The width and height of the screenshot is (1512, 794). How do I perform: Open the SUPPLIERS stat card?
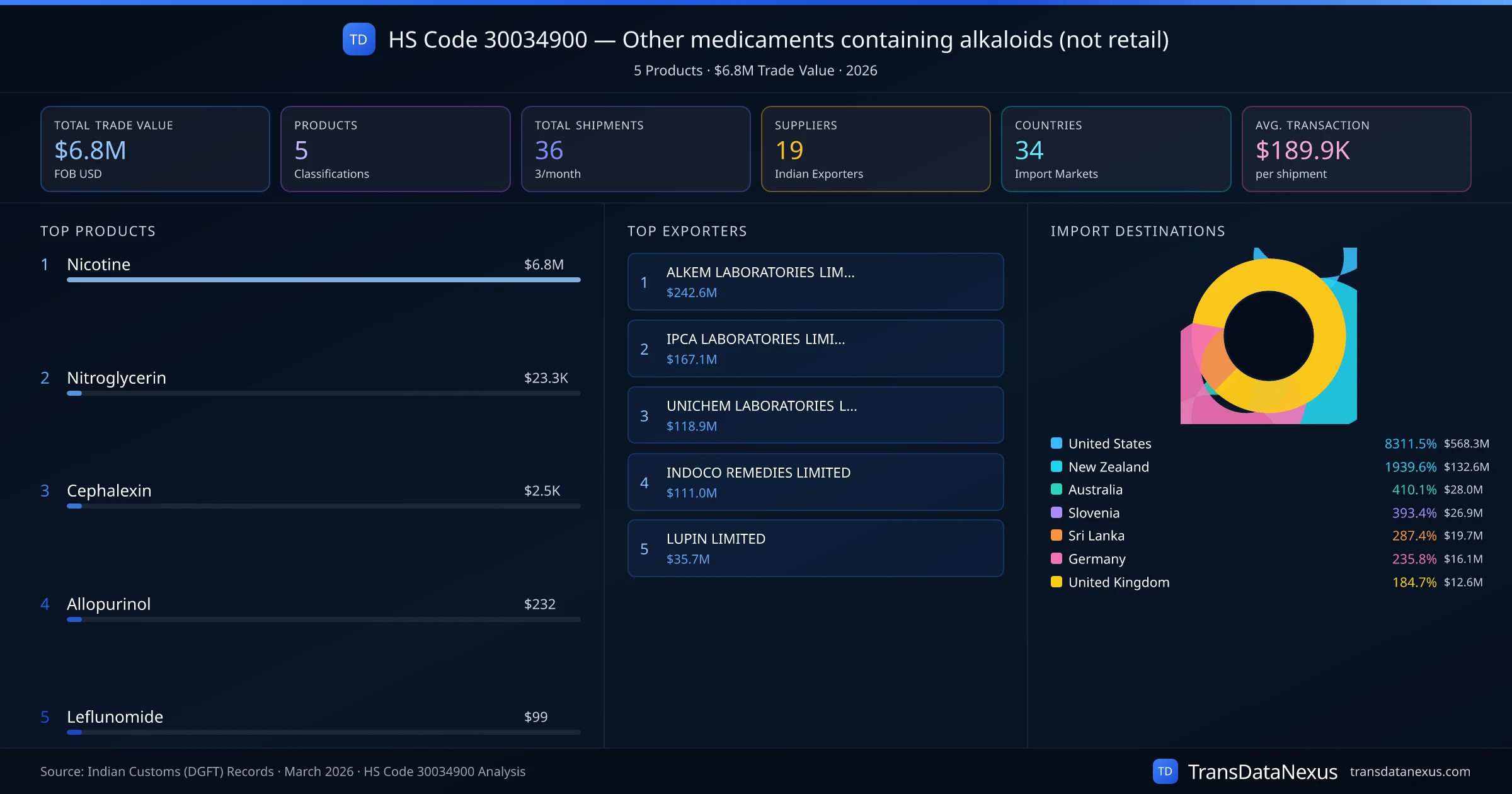pos(875,149)
